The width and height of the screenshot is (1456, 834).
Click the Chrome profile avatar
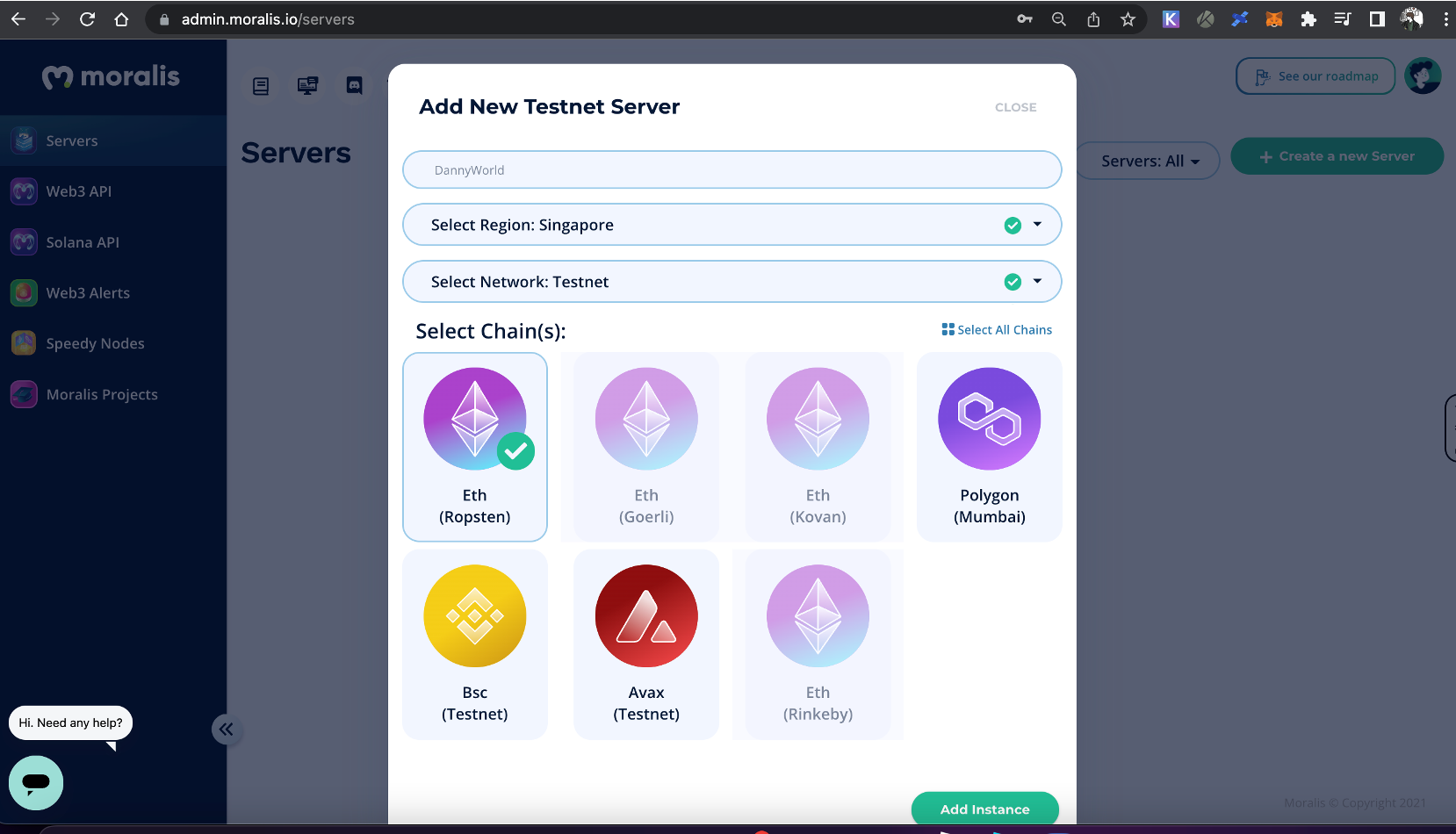(x=1412, y=18)
